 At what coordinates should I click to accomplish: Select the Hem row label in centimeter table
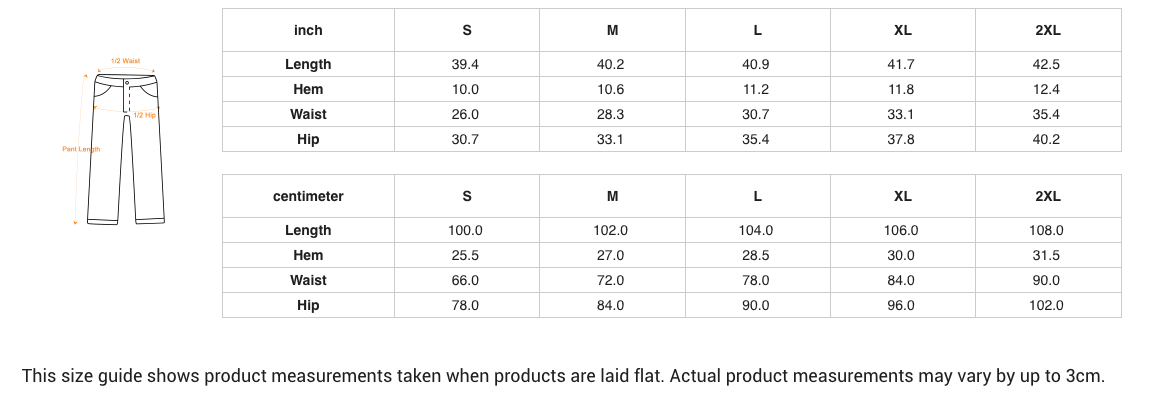(308, 255)
